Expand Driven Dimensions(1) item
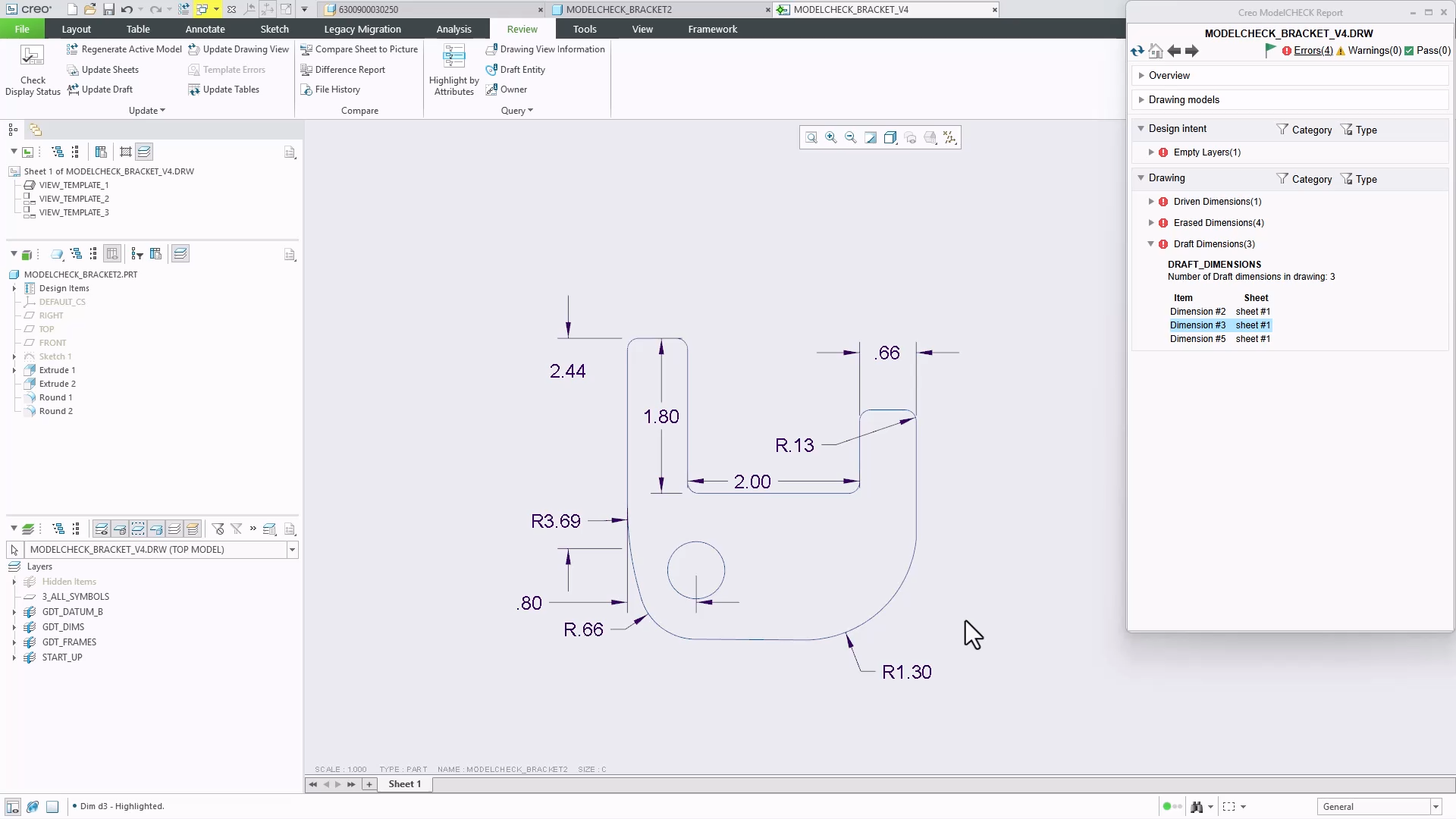Viewport: 1456px width, 819px height. pyautogui.click(x=1151, y=202)
